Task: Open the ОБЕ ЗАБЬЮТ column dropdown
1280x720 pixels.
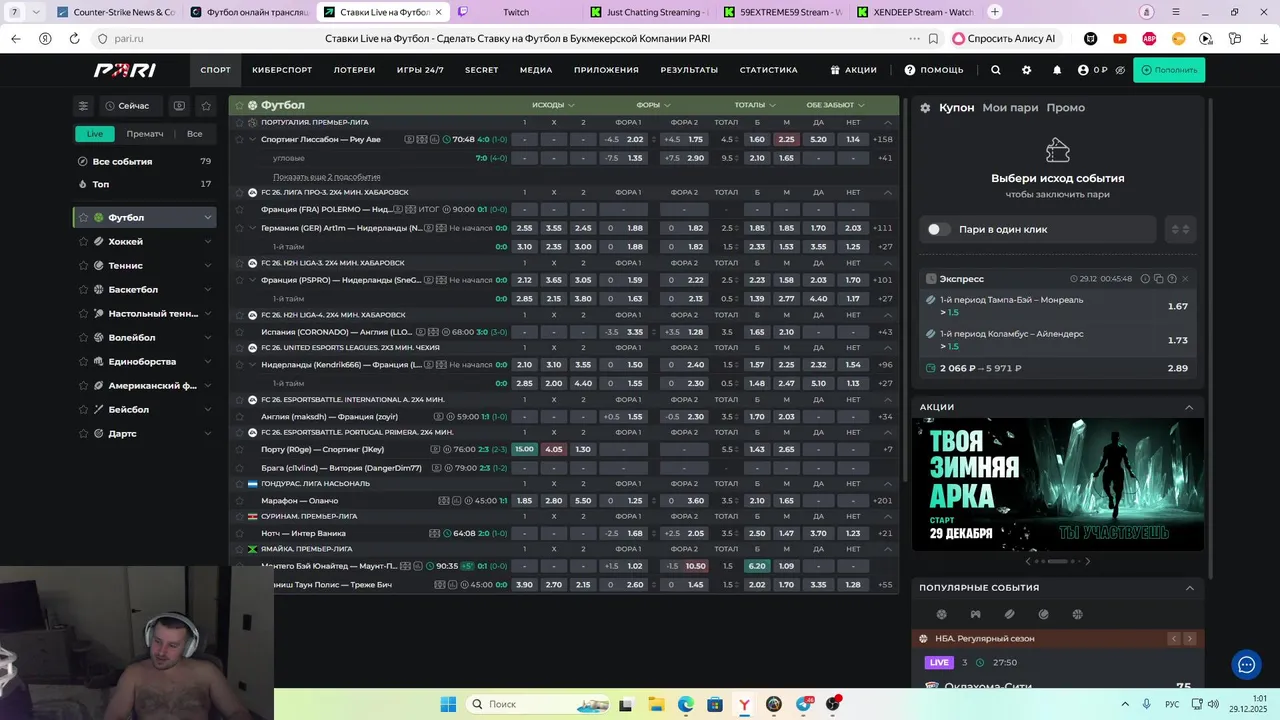Action: click(x=836, y=105)
